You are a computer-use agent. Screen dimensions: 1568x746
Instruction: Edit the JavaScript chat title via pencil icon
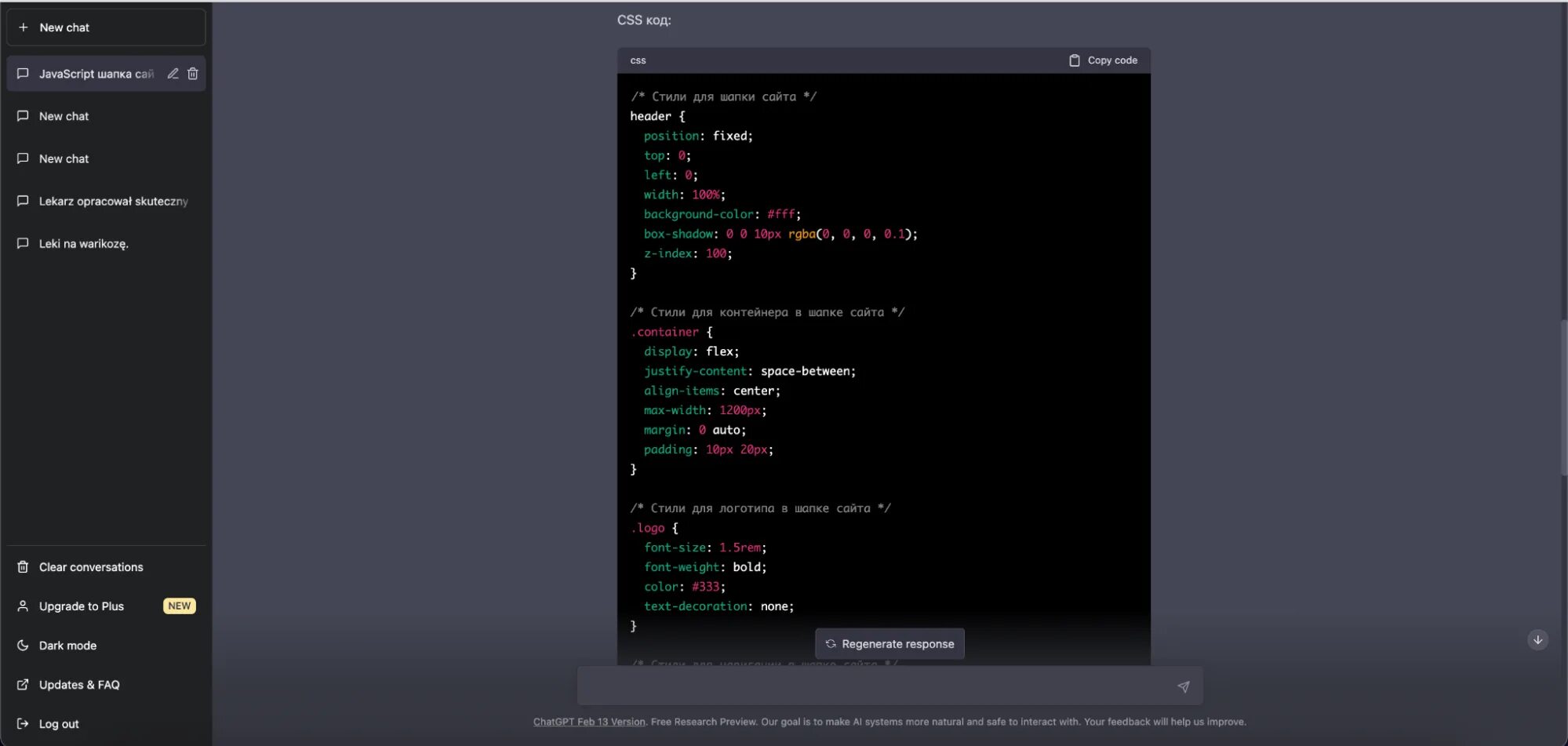pos(173,74)
